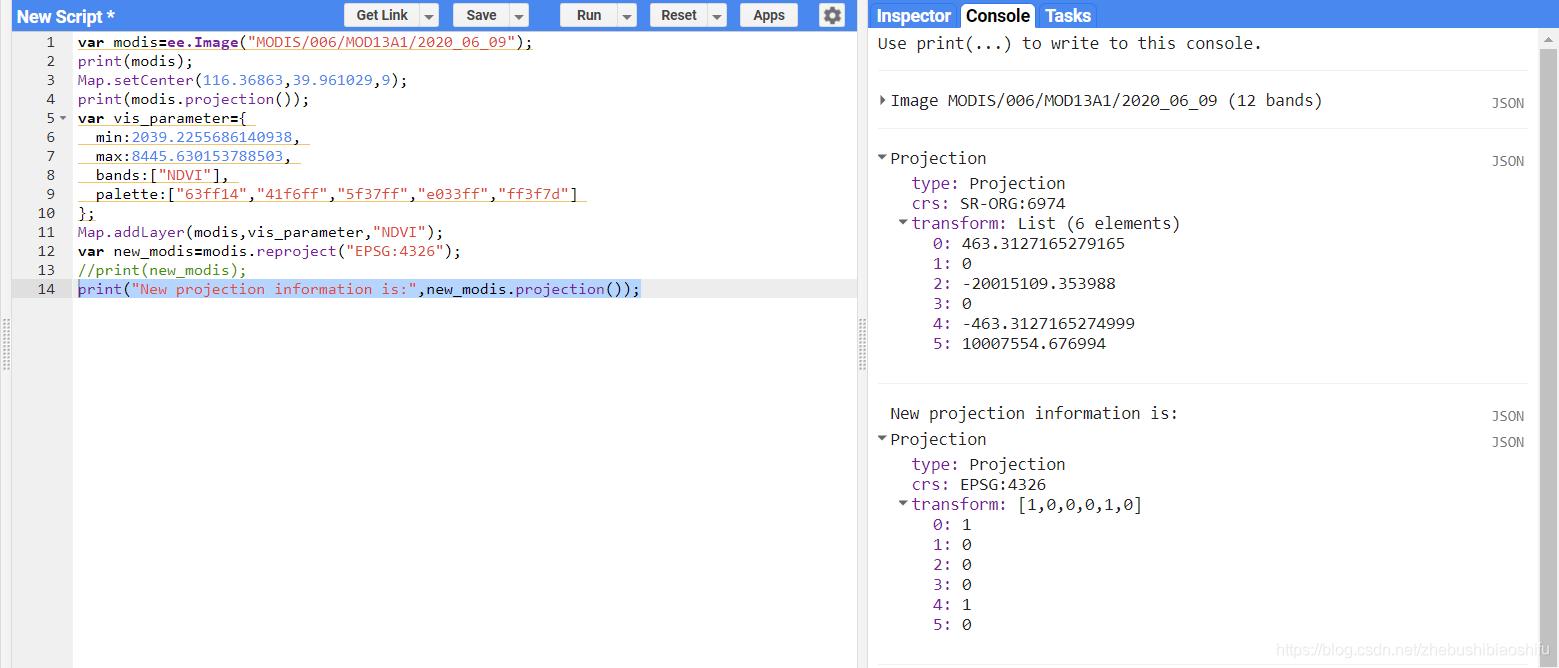This screenshot has height=668, width=1559.
Task: Open the Reset dropdown arrow
Action: 717,16
